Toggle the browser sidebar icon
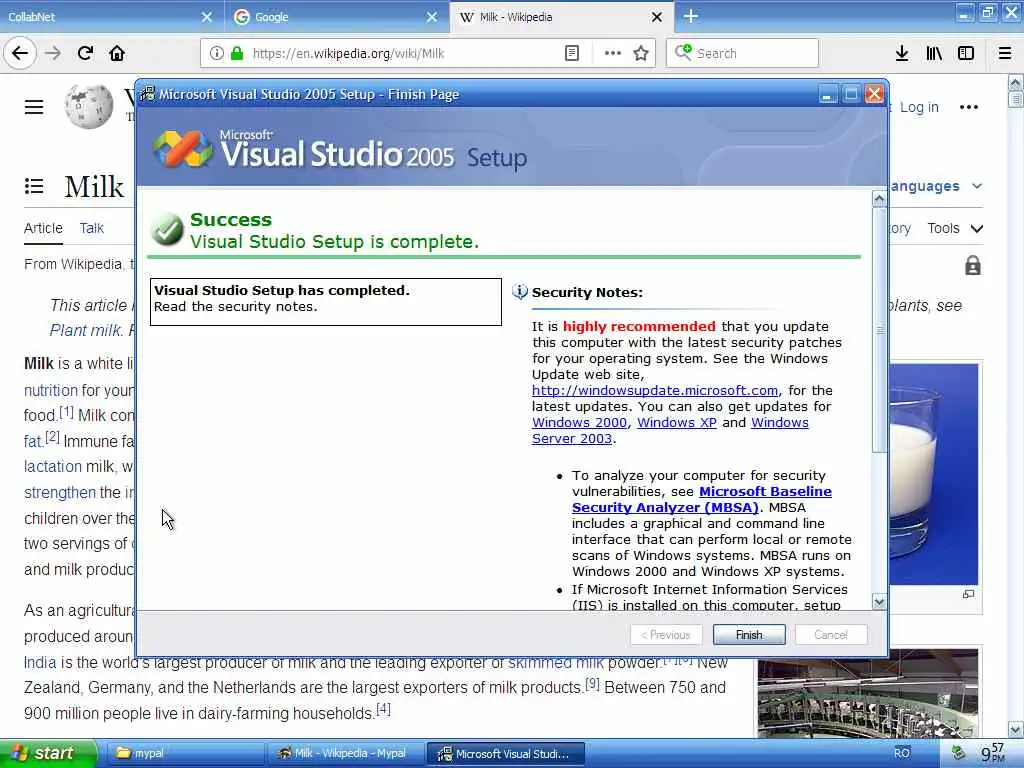1024x768 pixels. point(966,53)
